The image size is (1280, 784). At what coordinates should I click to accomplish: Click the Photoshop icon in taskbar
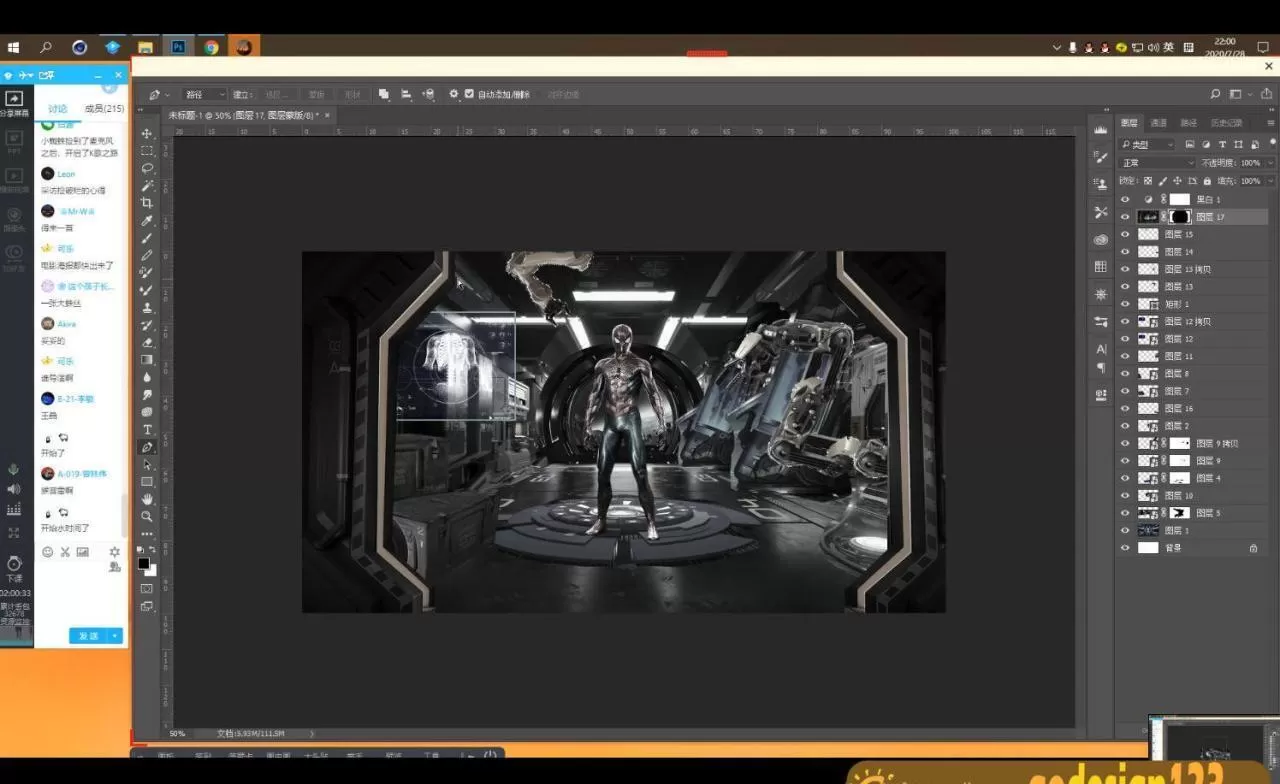[x=178, y=47]
